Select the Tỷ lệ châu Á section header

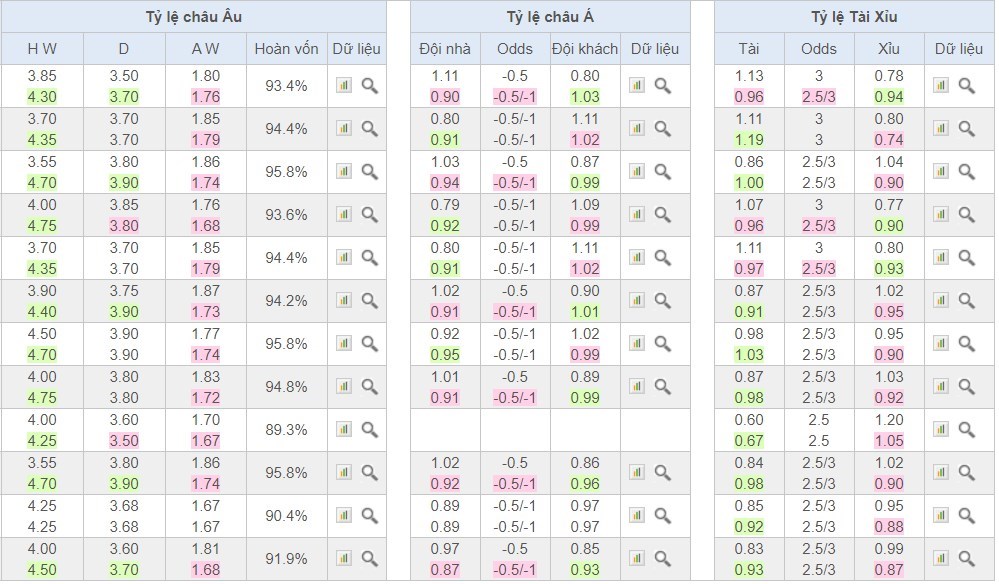point(550,17)
